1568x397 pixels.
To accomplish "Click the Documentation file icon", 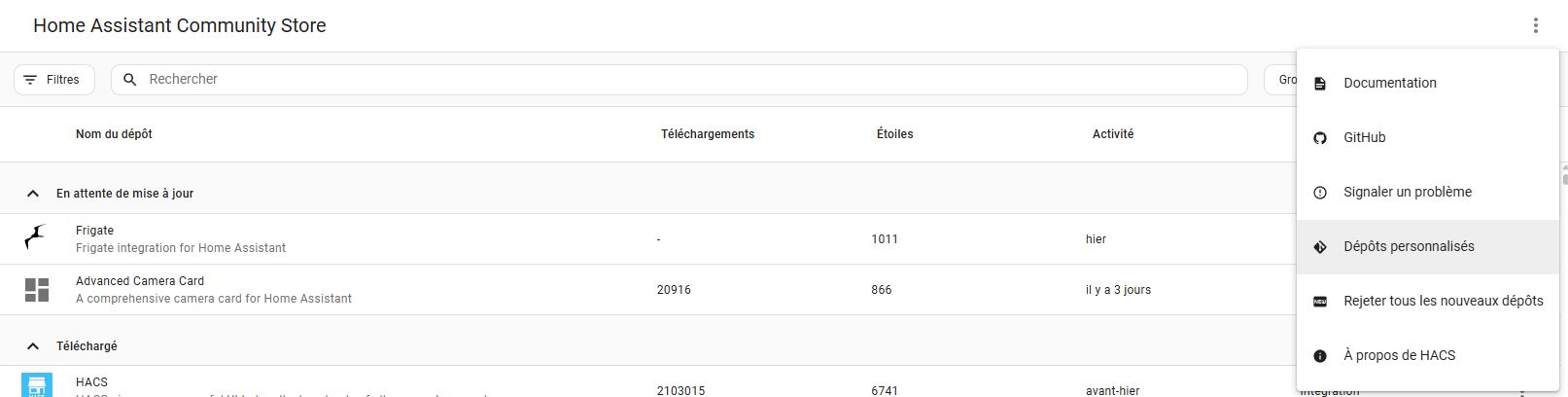I will pyautogui.click(x=1320, y=84).
